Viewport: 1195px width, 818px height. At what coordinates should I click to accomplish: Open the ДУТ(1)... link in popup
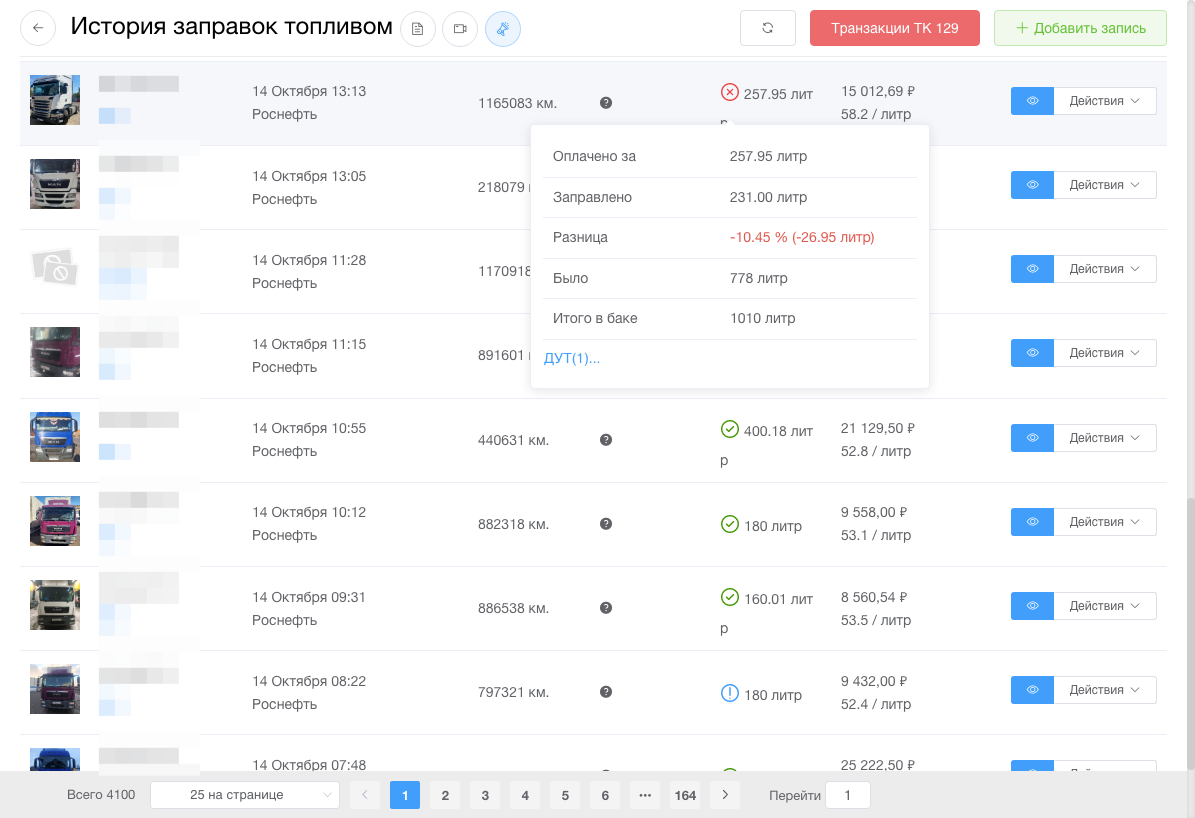pyautogui.click(x=572, y=358)
